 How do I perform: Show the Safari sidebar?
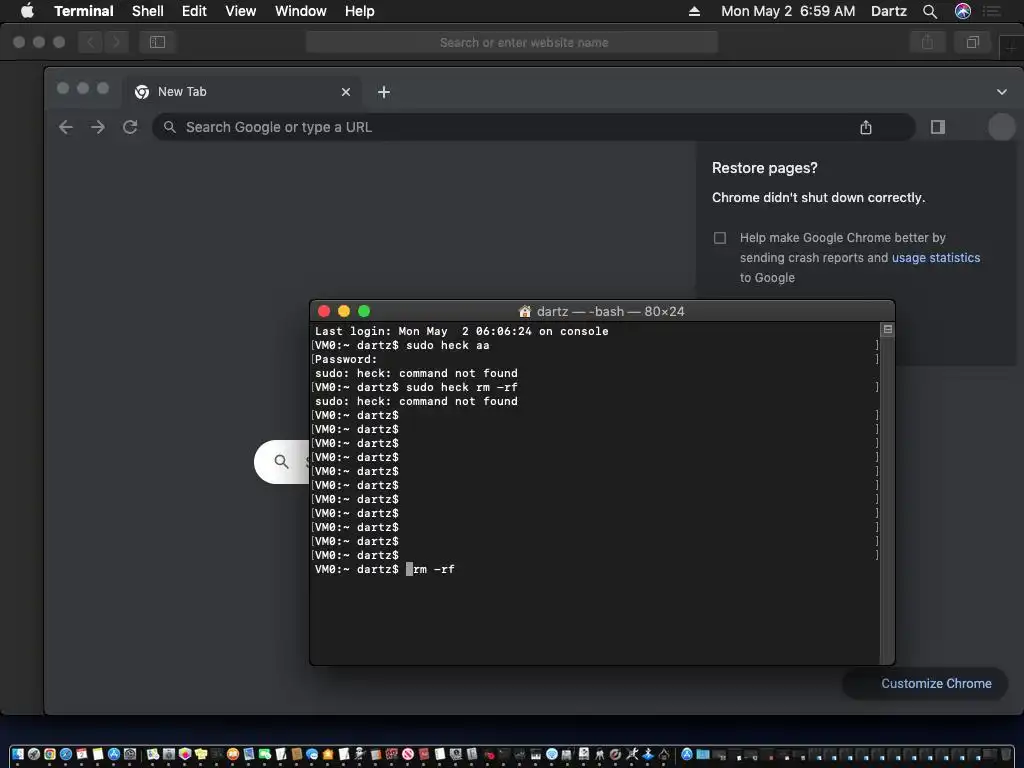pos(157,42)
